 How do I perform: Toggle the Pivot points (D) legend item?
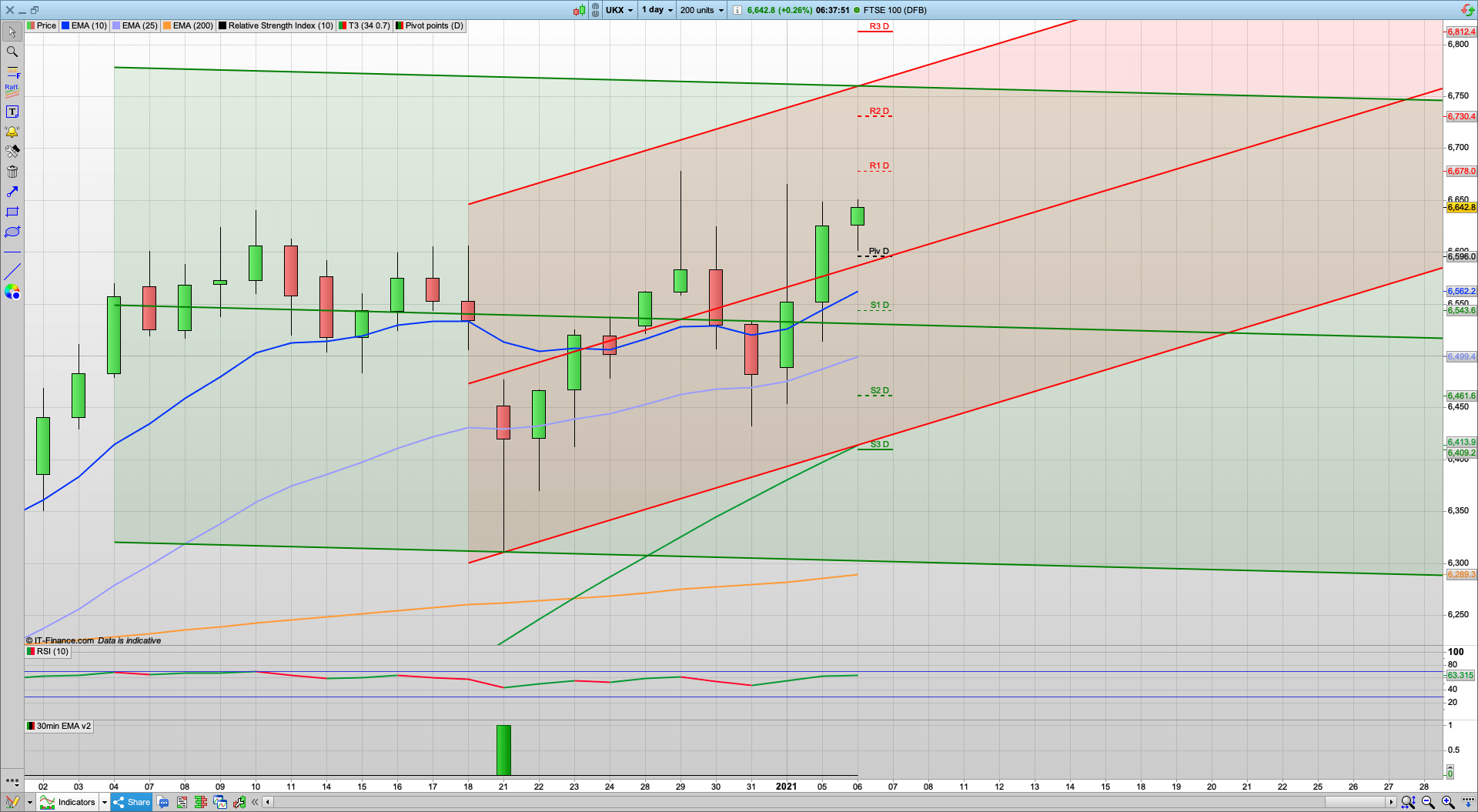430,25
